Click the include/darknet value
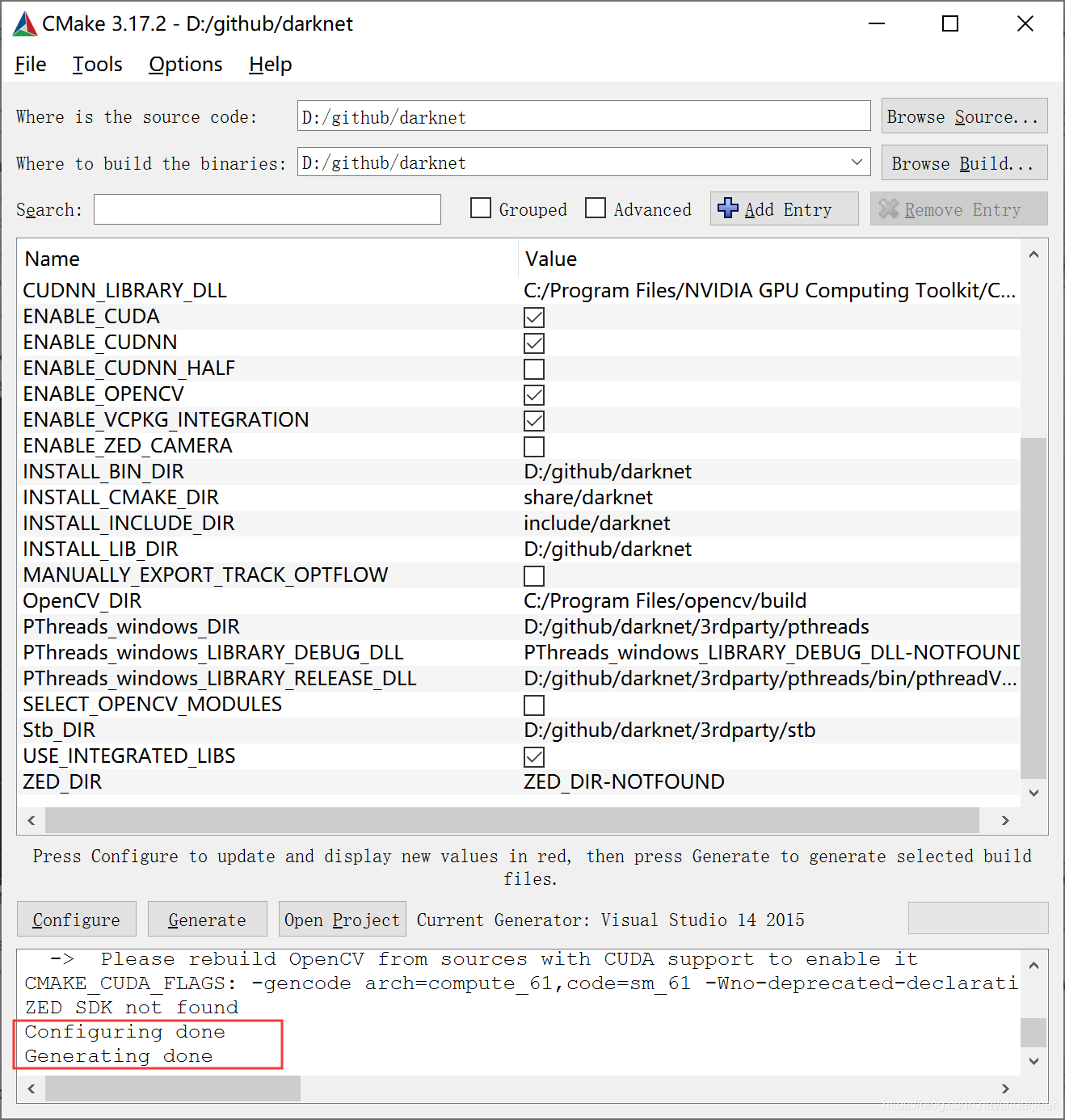 [x=597, y=524]
